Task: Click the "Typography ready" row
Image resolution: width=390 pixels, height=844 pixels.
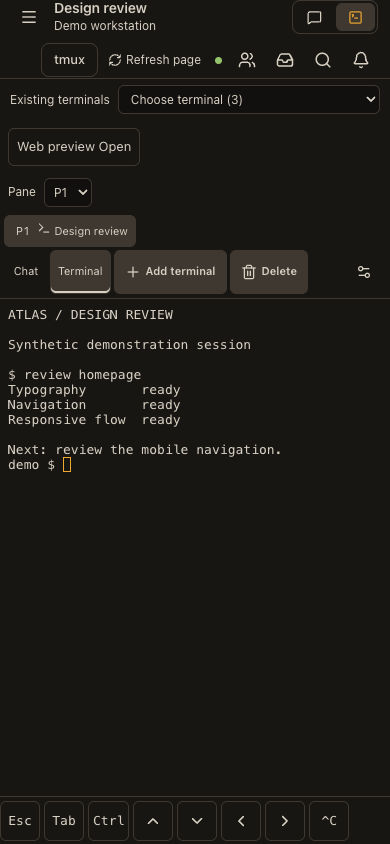Action: (94, 390)
